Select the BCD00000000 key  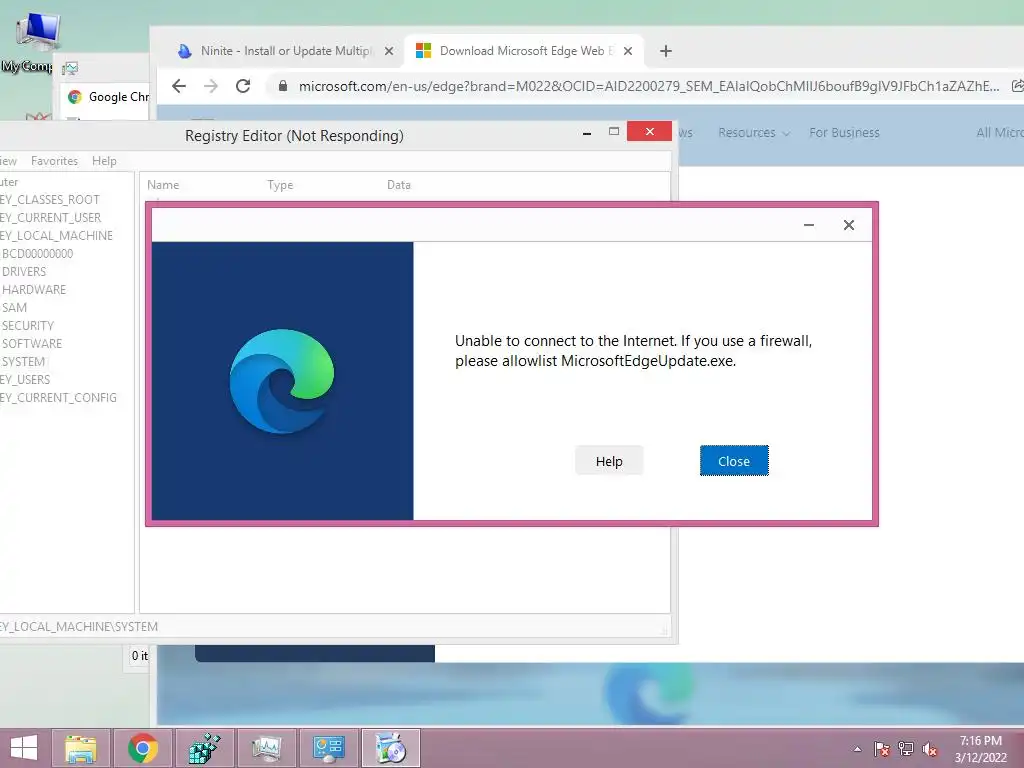click(37, 253)
